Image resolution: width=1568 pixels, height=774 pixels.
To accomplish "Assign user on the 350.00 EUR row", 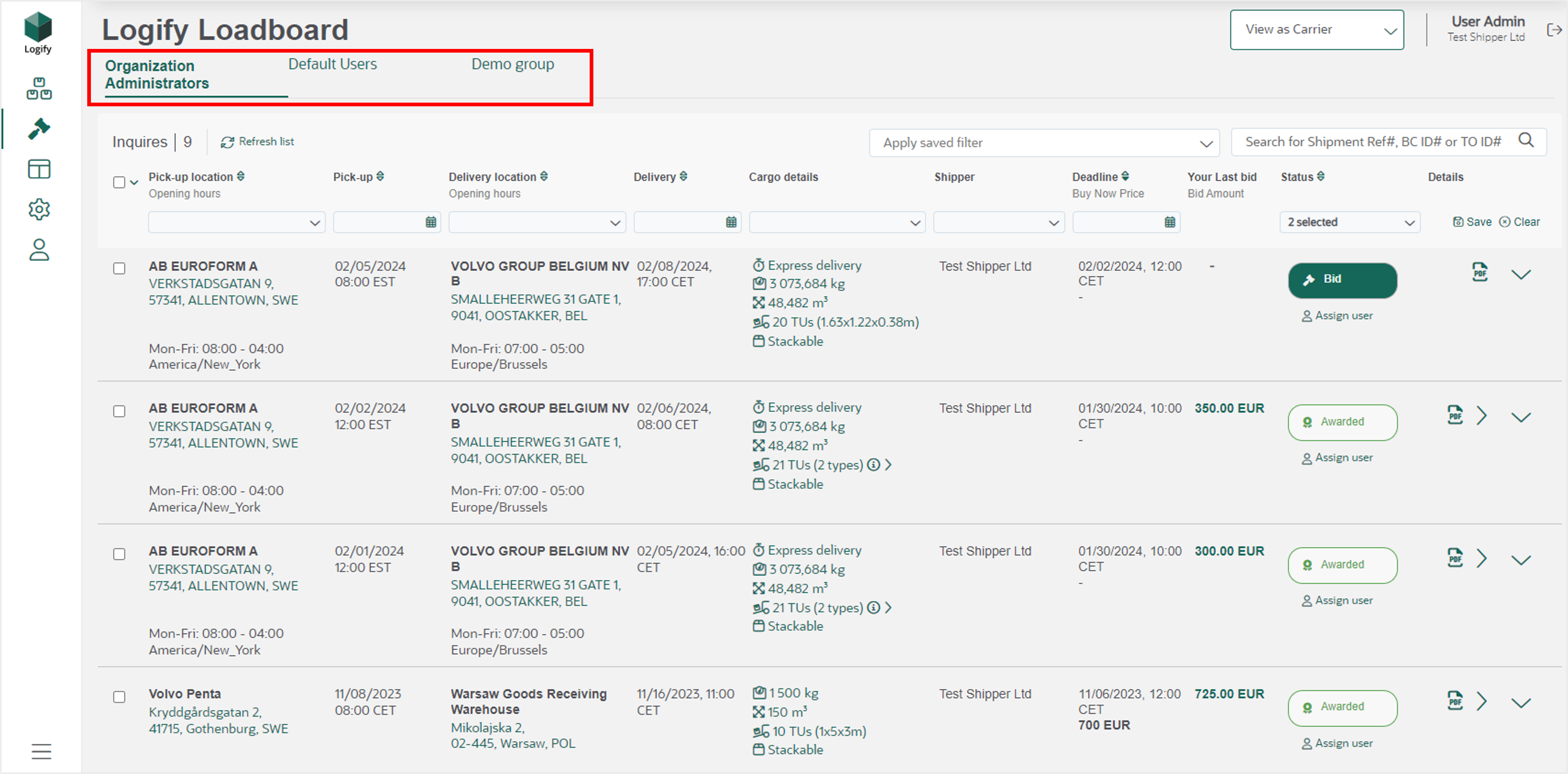I will tap(1337, 458).
